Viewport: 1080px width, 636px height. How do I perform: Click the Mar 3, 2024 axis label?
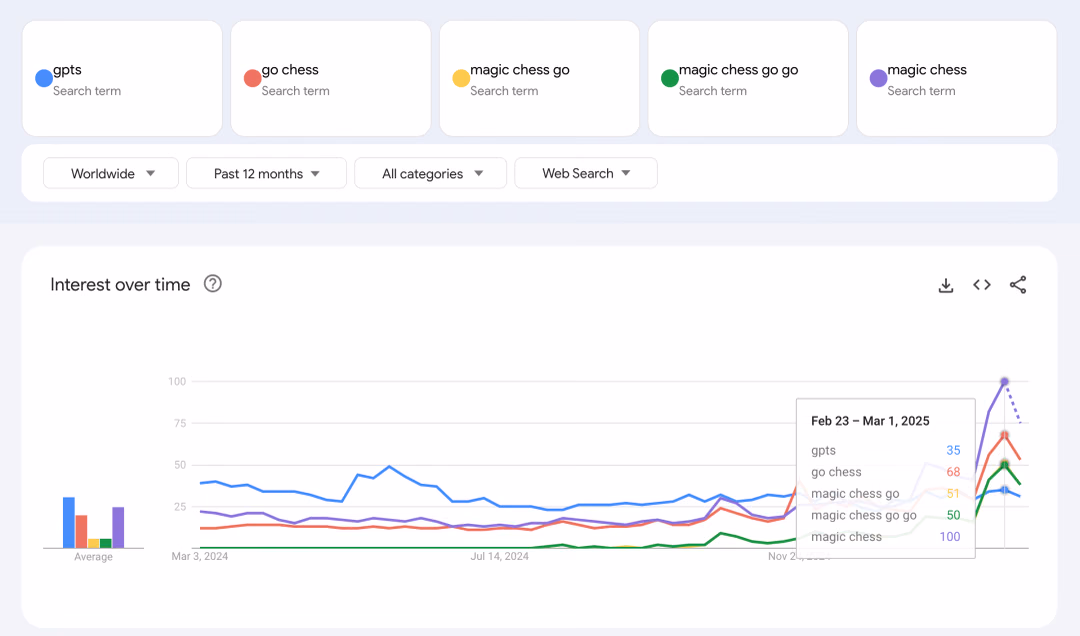(x=200, y=556)
